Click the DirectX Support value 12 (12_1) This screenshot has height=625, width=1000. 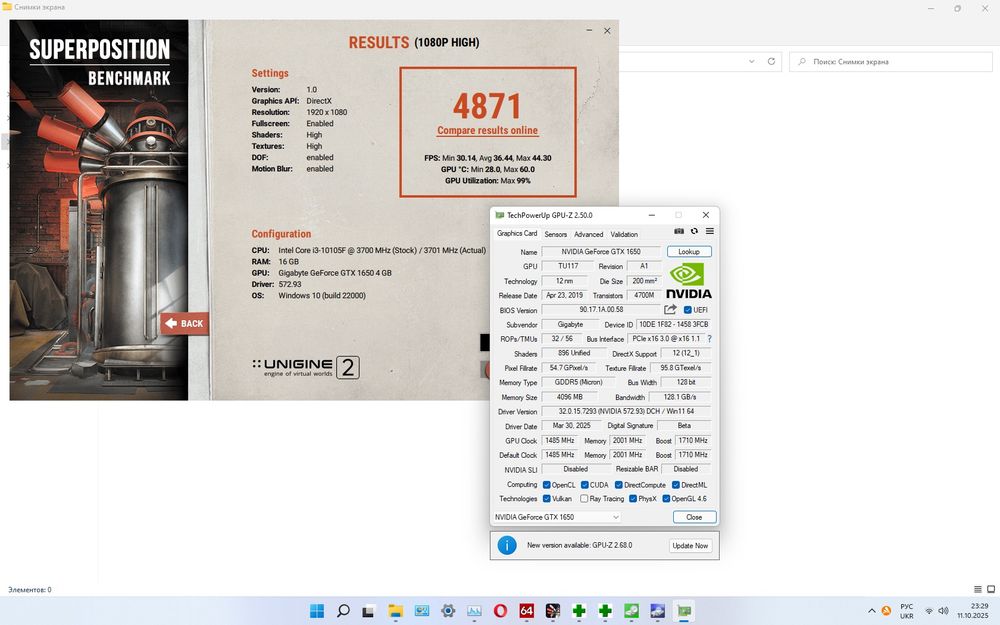point(686,353)
